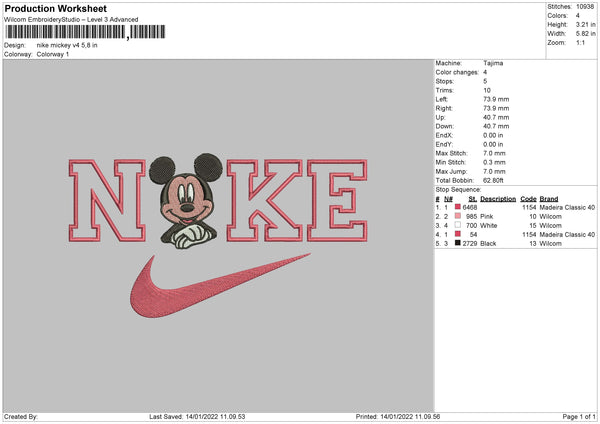This screenshot has height=424, width=600.
Task: Click the "Stop Sequence:" heading
Action: pyautogui.click(x=458, y=190)
